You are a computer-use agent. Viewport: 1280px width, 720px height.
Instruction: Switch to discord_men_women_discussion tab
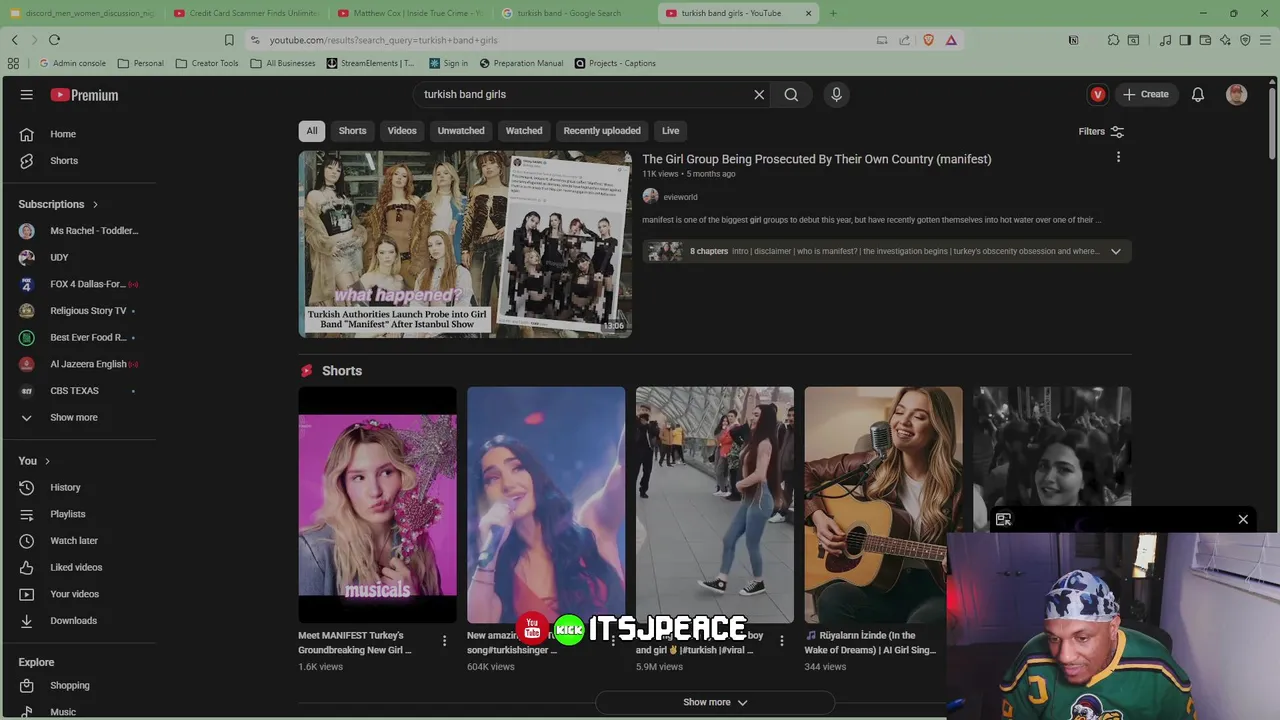click(x=82, y=13)
